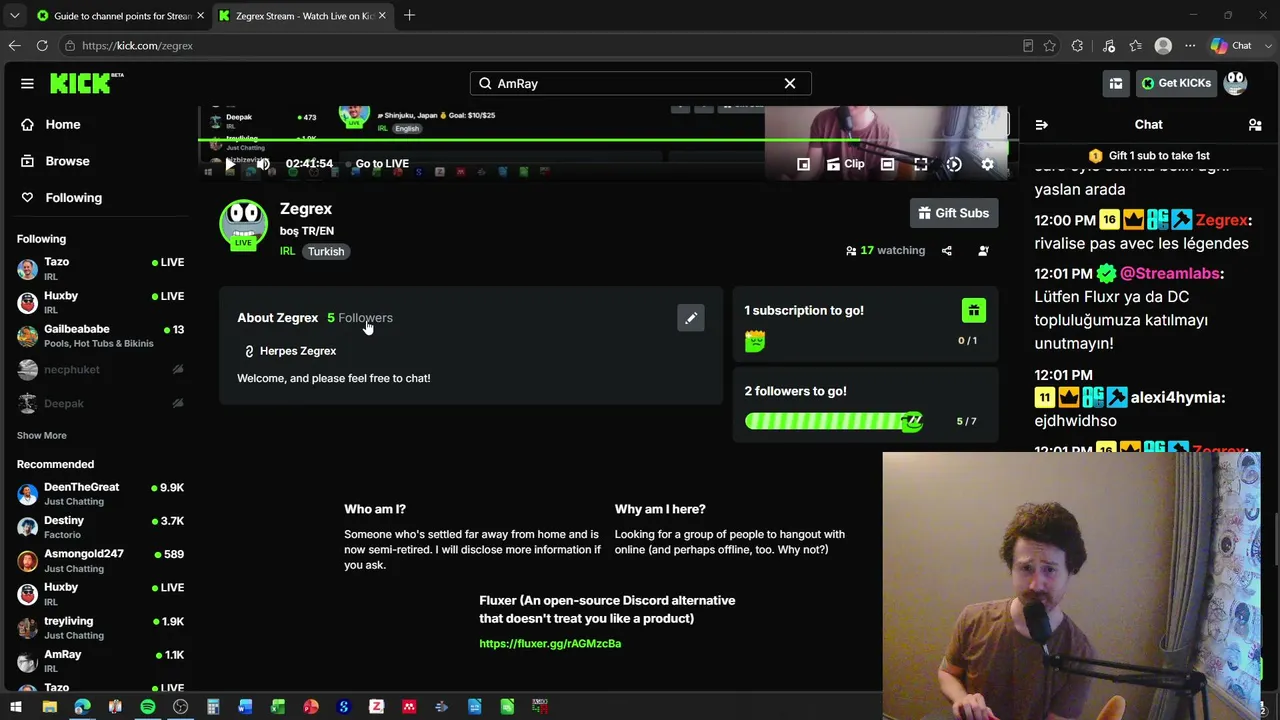This screenshot has height=720, width=1280.
Task: Edit the About Zegrex section
Action: click(691, 318)
